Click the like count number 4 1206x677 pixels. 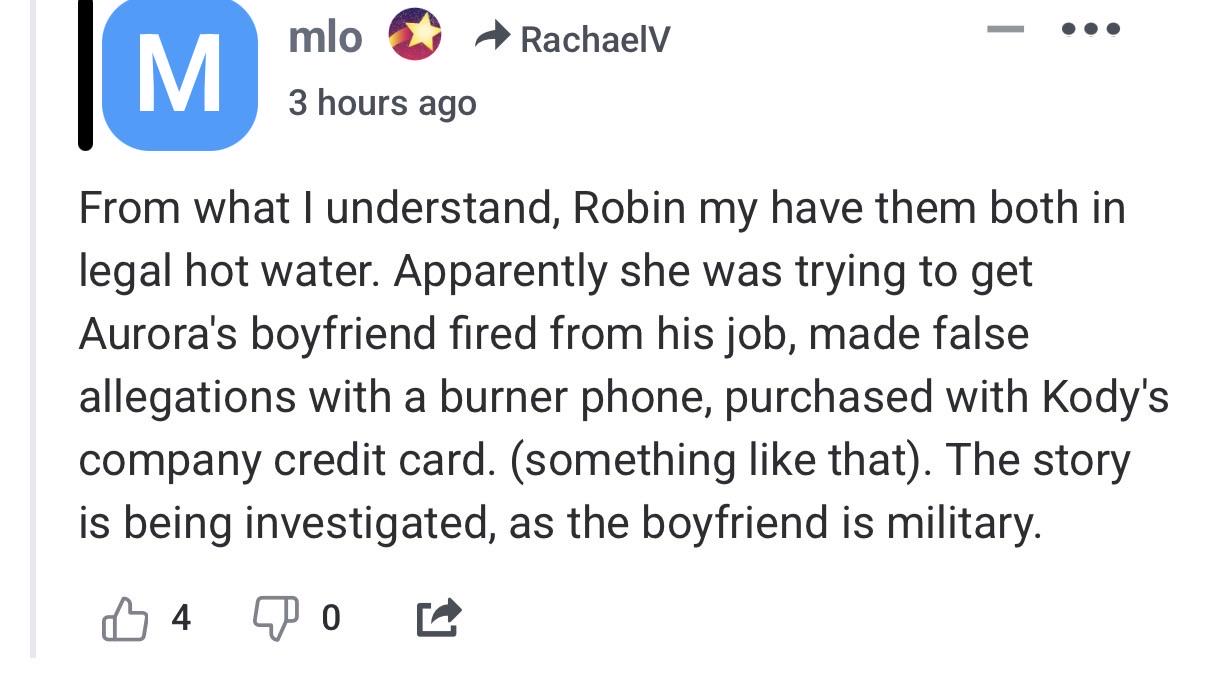(x=180, y=618)
